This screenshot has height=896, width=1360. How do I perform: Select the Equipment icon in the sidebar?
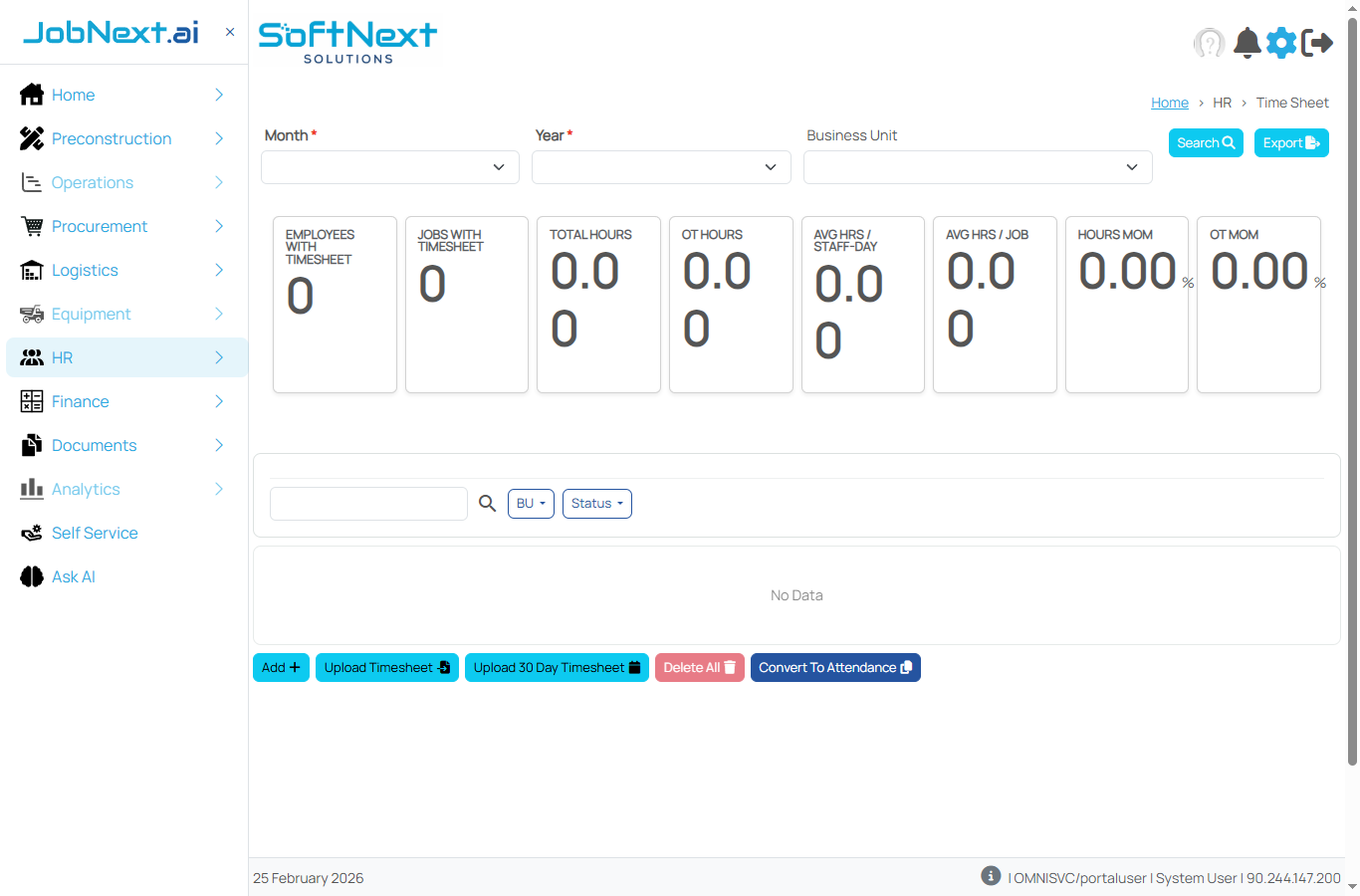pos(31,314)
